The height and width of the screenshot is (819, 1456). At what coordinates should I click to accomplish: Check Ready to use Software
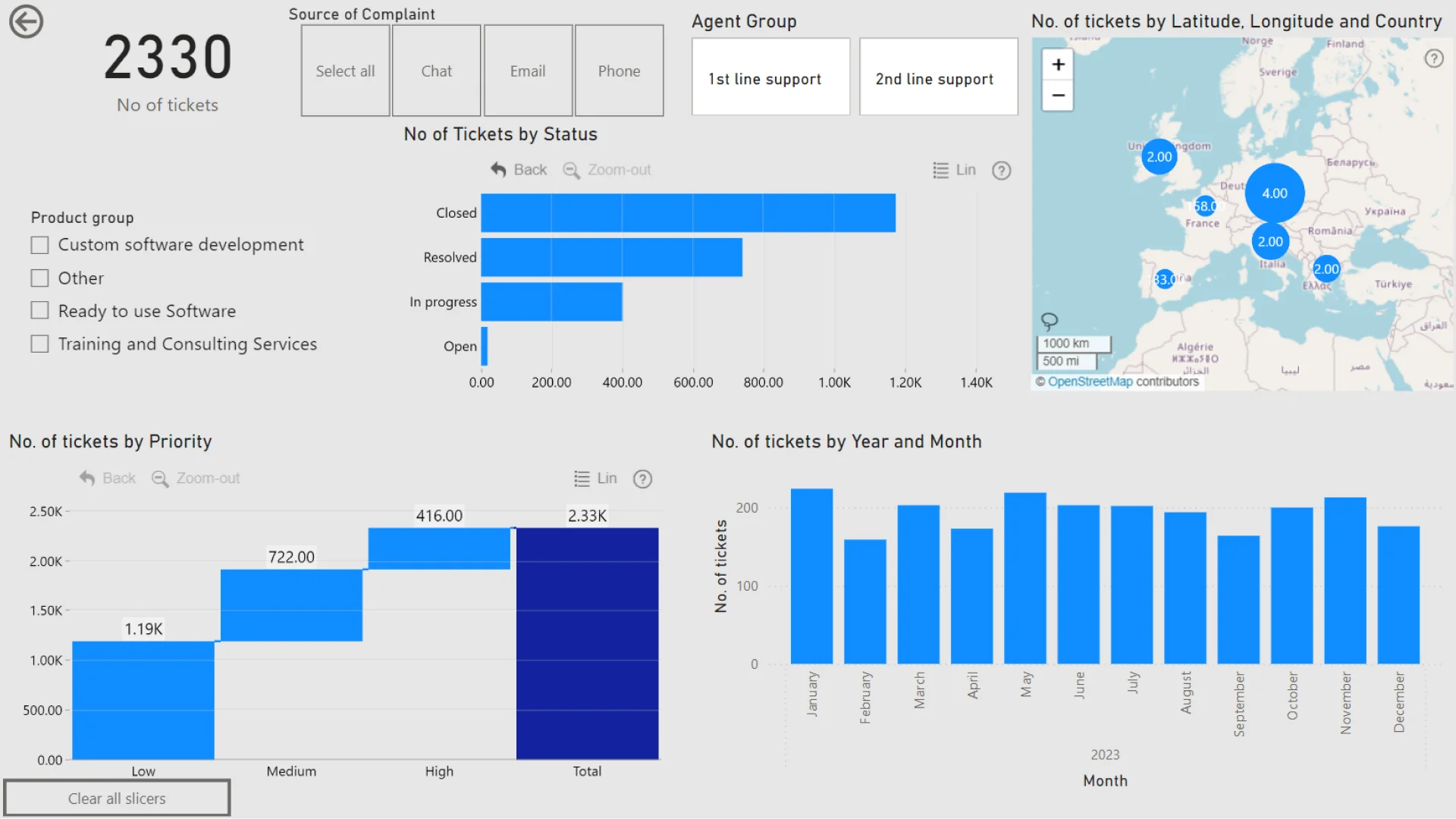(39, 311)
